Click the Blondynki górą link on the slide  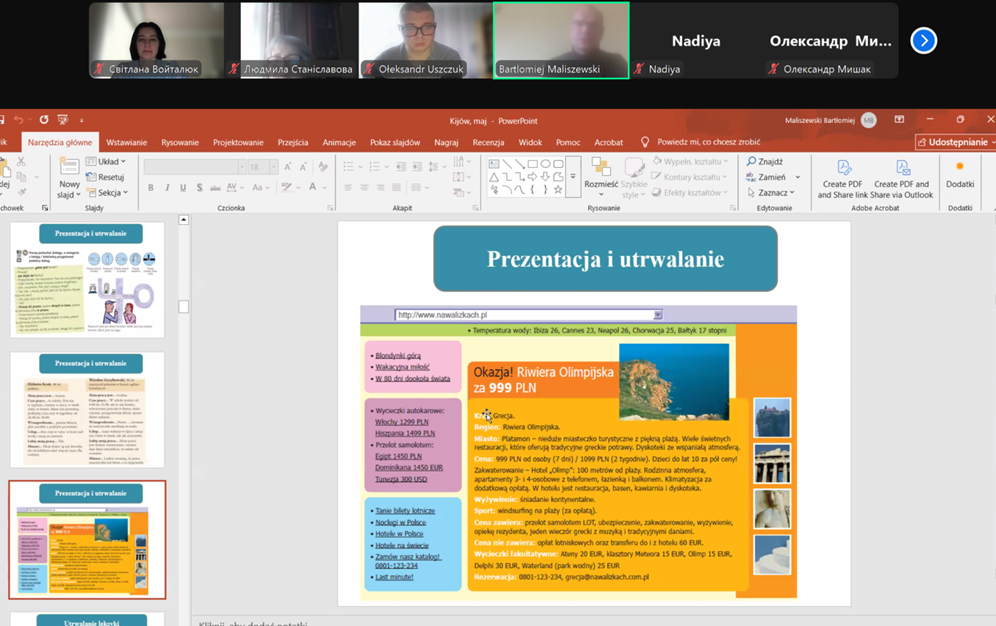[398, 356]
